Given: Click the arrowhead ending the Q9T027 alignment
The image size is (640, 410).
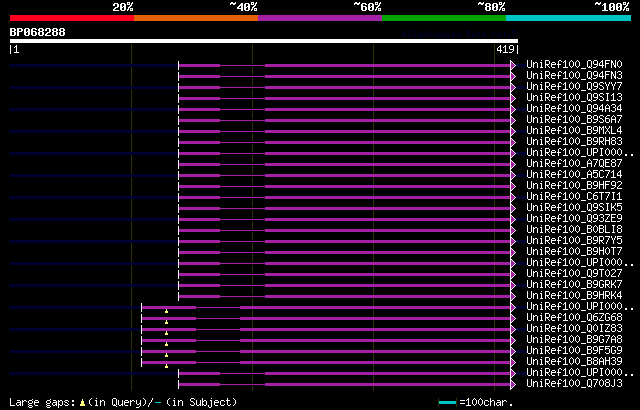Looking at the screenshot, I should point(513,275).
